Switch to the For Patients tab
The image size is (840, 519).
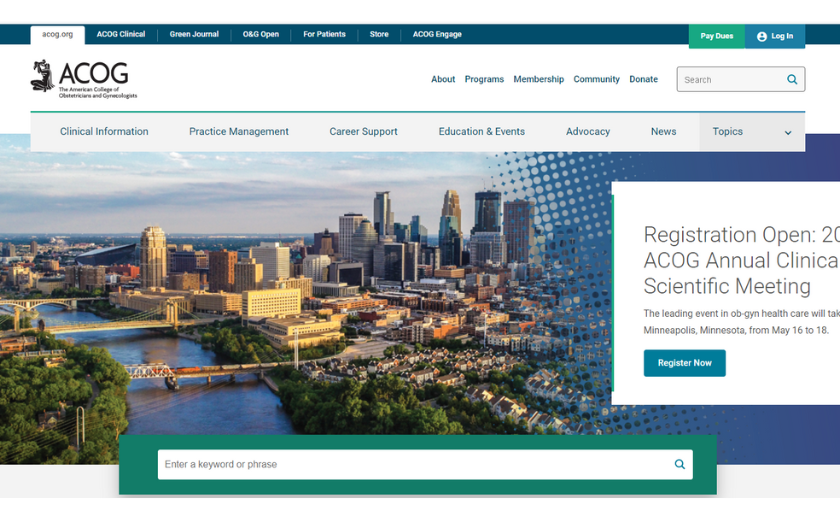pyautogui.click(x=324, y=34)
